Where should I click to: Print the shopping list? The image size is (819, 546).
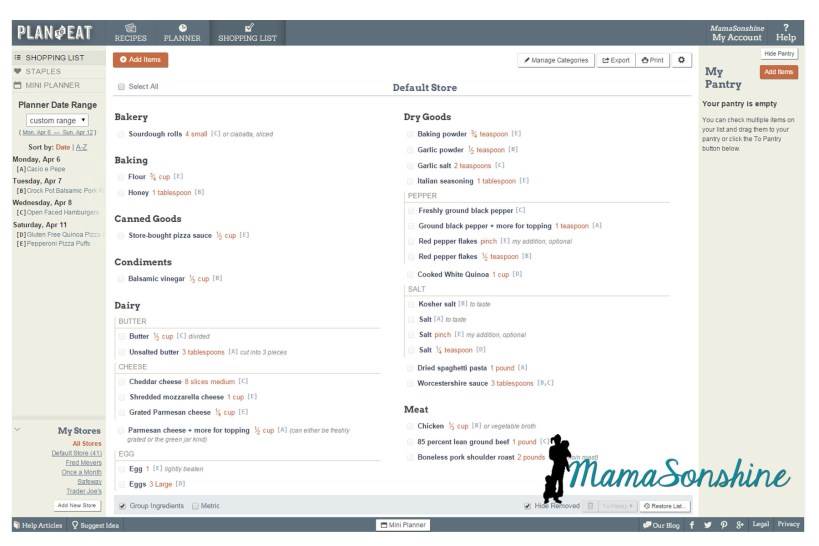(652, 60)
